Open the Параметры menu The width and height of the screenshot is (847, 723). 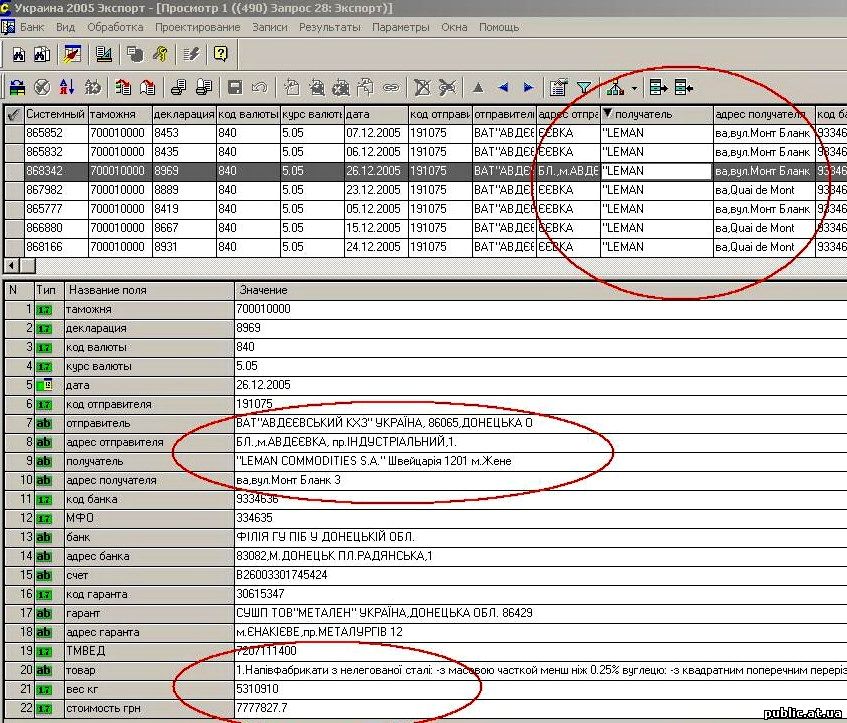pos(401,27)
